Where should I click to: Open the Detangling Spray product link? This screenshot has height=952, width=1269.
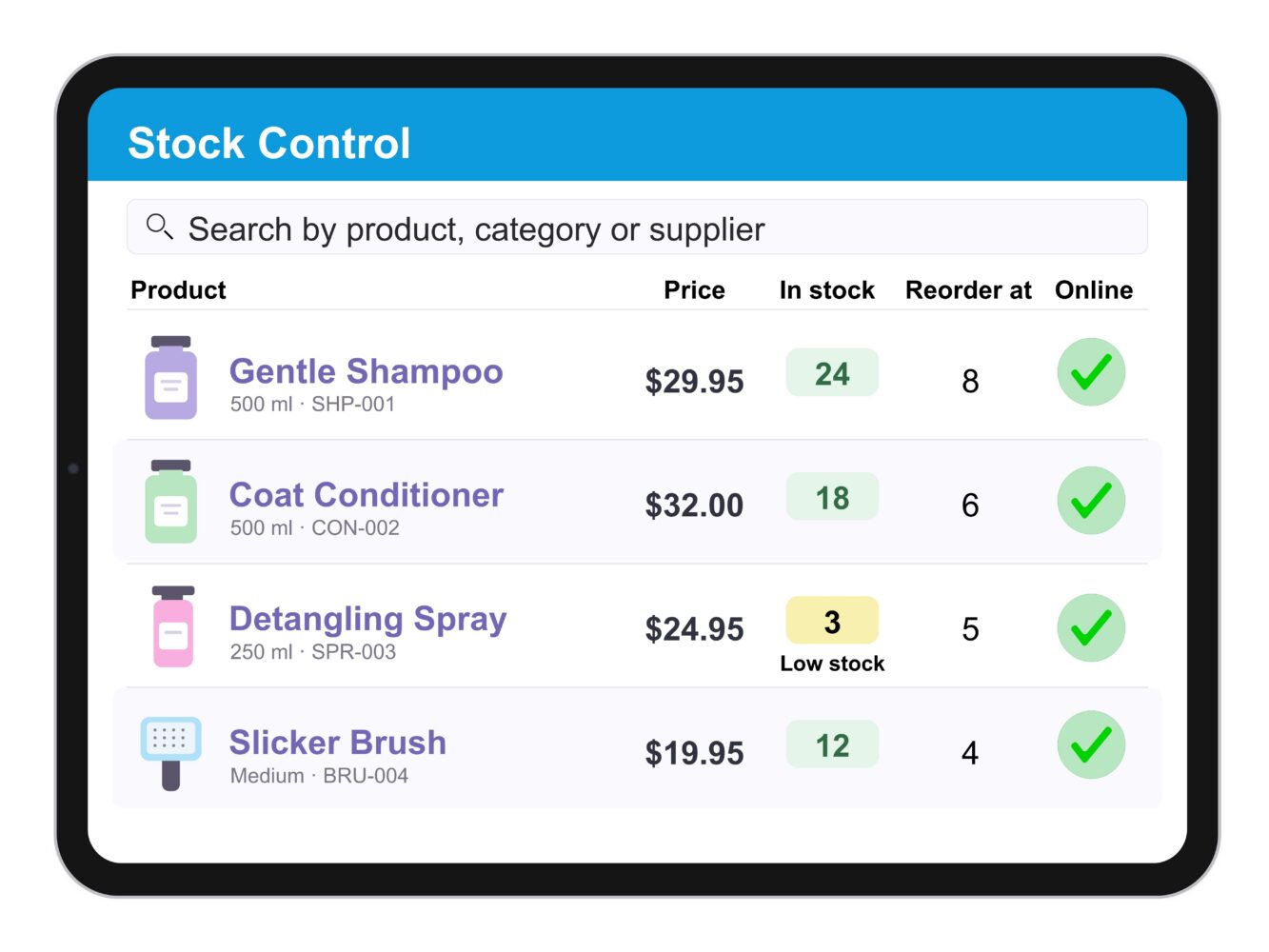point(367,620)
